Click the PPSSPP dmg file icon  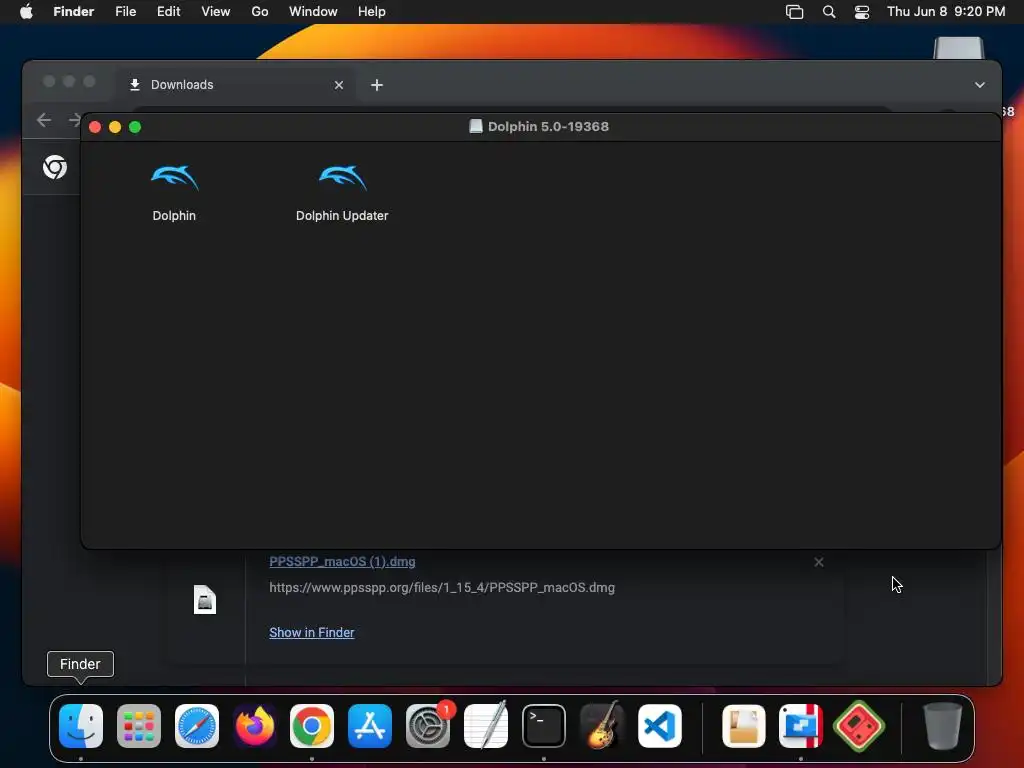pyautogui.click(x=204, y=600)
